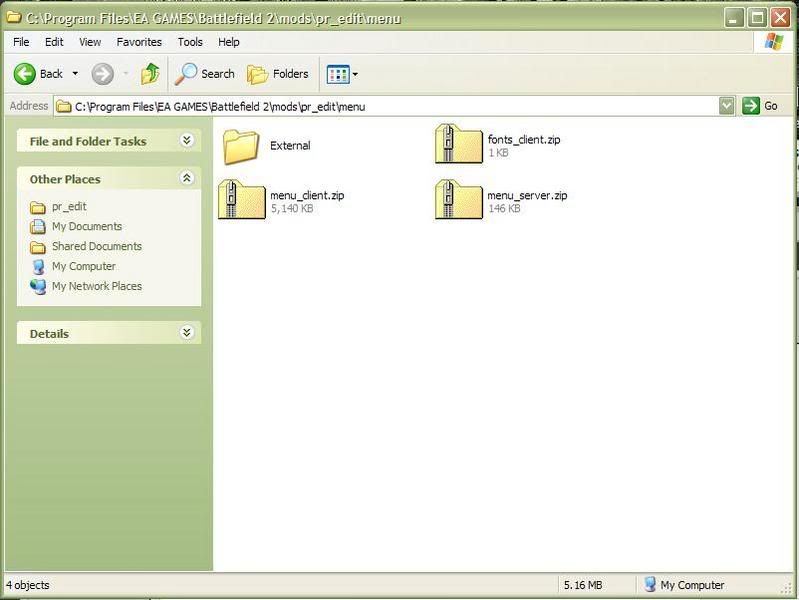Image resolution: width=799 pixels, height=600 pixels.
Task: Select the External folder icon
Action: click(x=241, y=146)
